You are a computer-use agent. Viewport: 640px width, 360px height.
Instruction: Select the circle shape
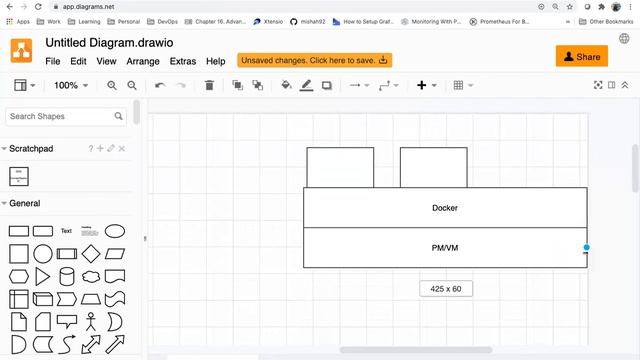click(x=43, y=254)
